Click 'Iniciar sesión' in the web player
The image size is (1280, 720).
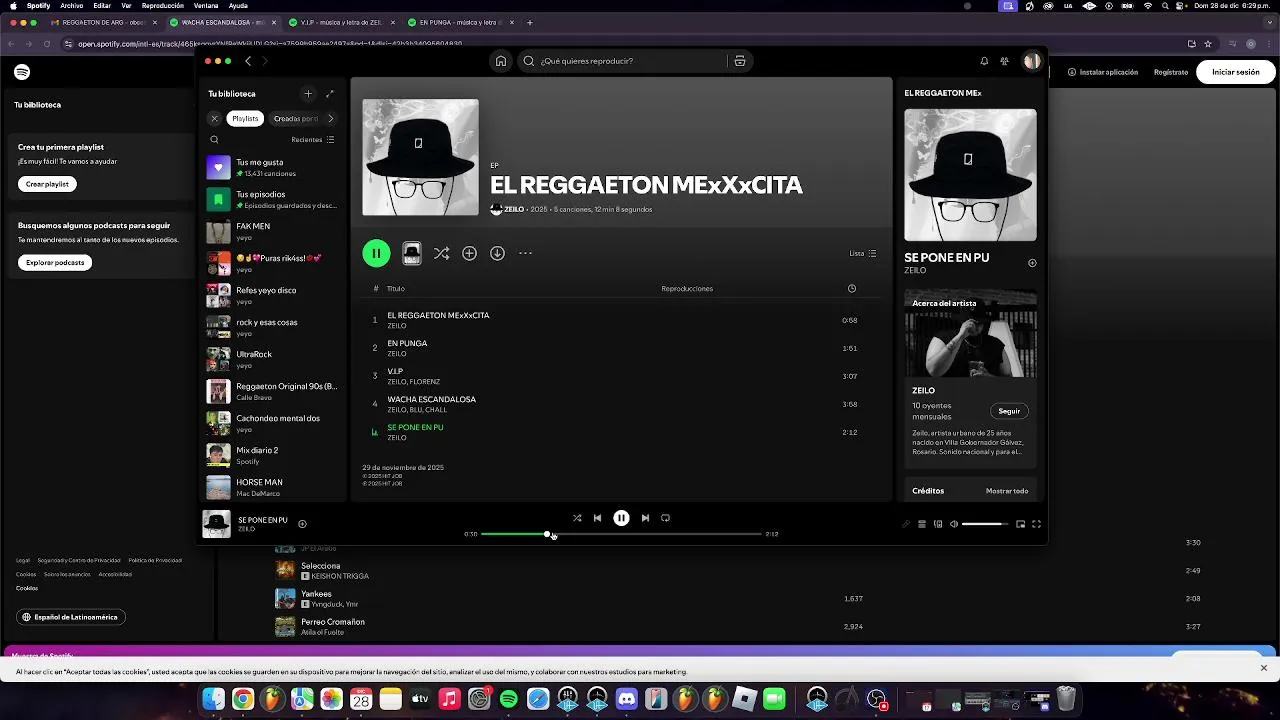point(1236,72)
